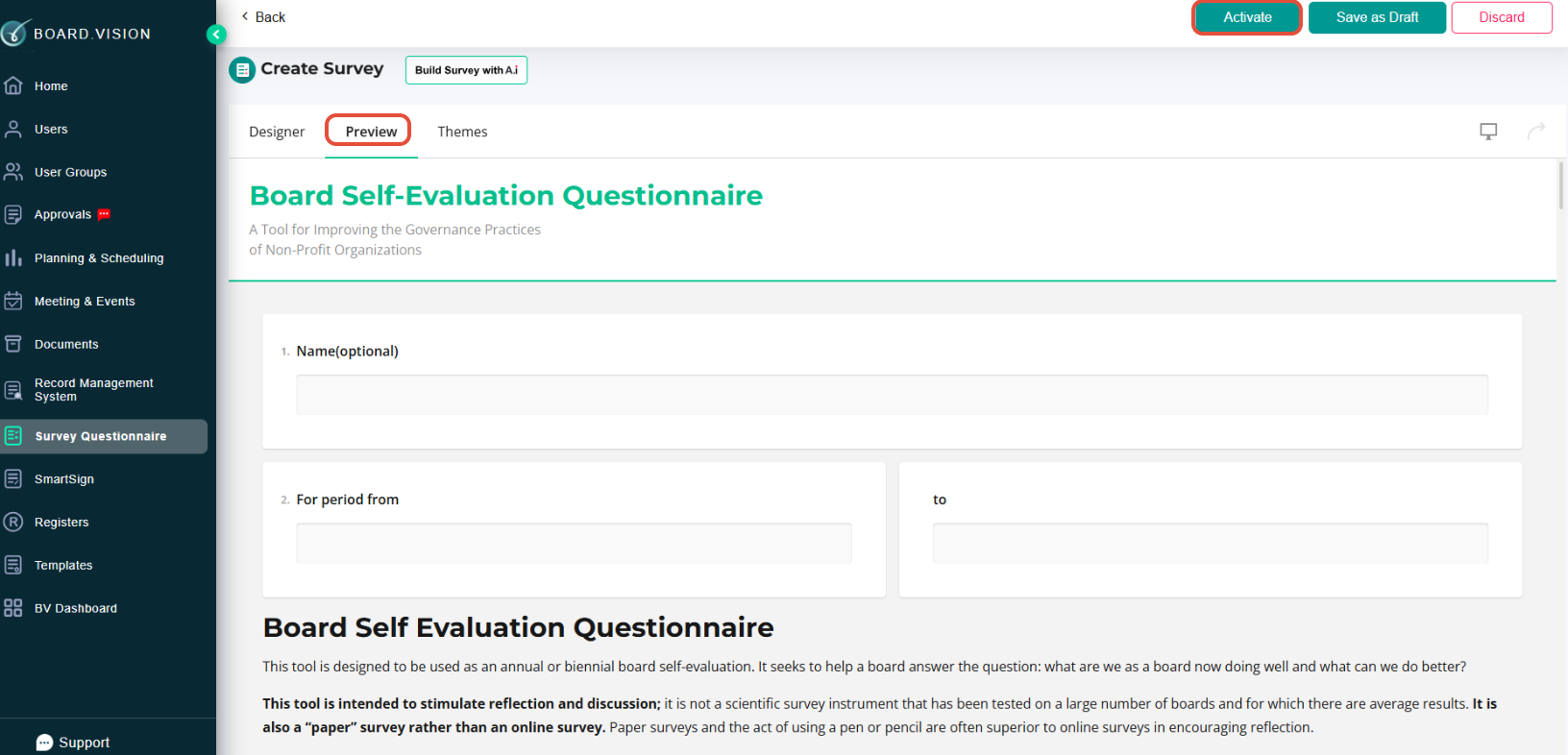Open SmartSign menu item
Screen dimensions: 1568x755
coord(64,478)
